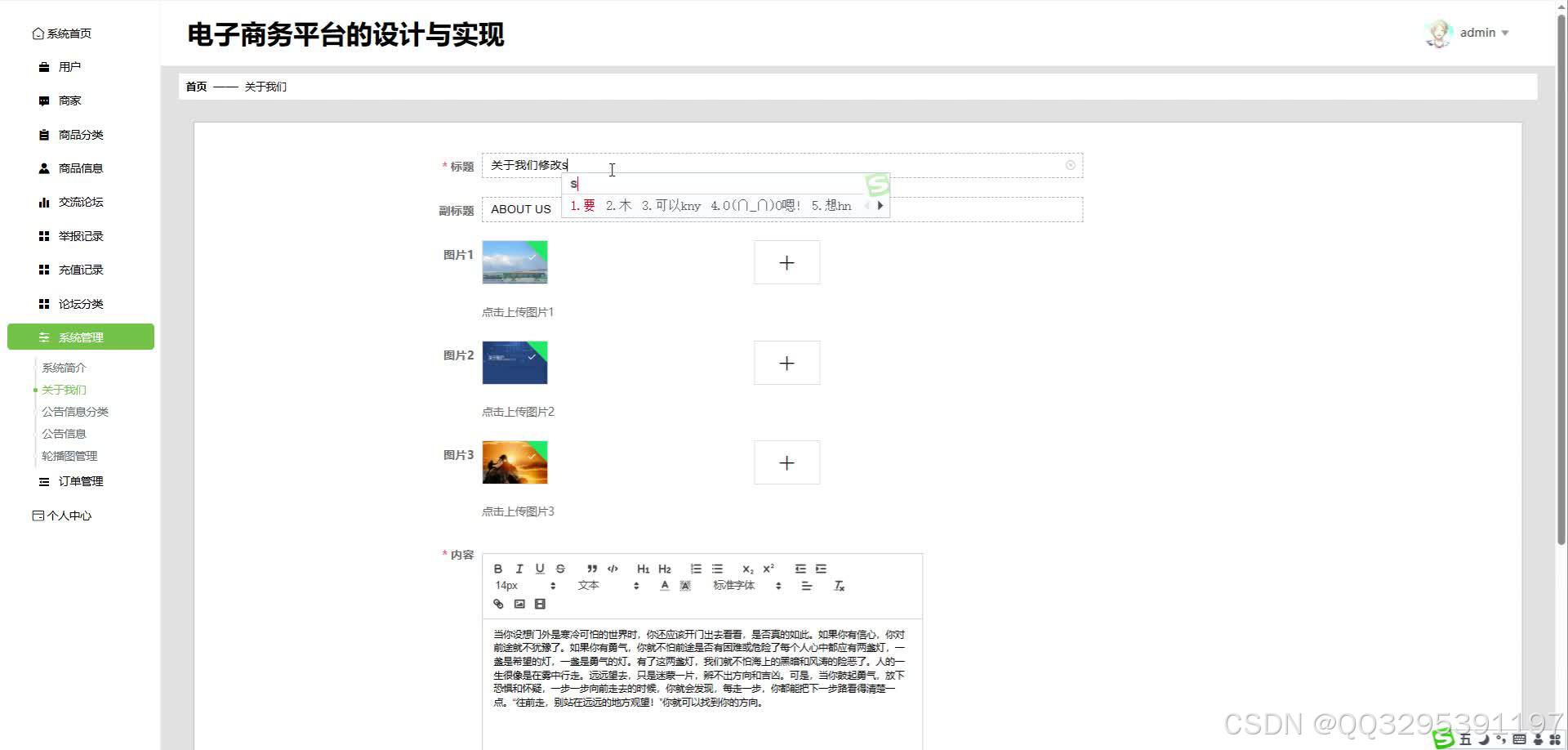This screenshot has width=1568, height=750.
Task: Insert a code block with the code icon
Action: click(x=612, y=569)
